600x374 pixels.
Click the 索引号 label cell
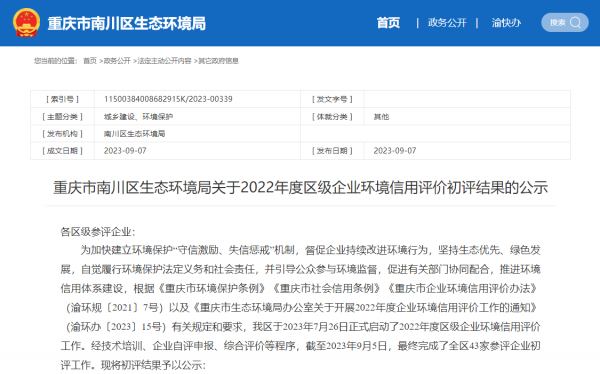[x=62, y=99]
